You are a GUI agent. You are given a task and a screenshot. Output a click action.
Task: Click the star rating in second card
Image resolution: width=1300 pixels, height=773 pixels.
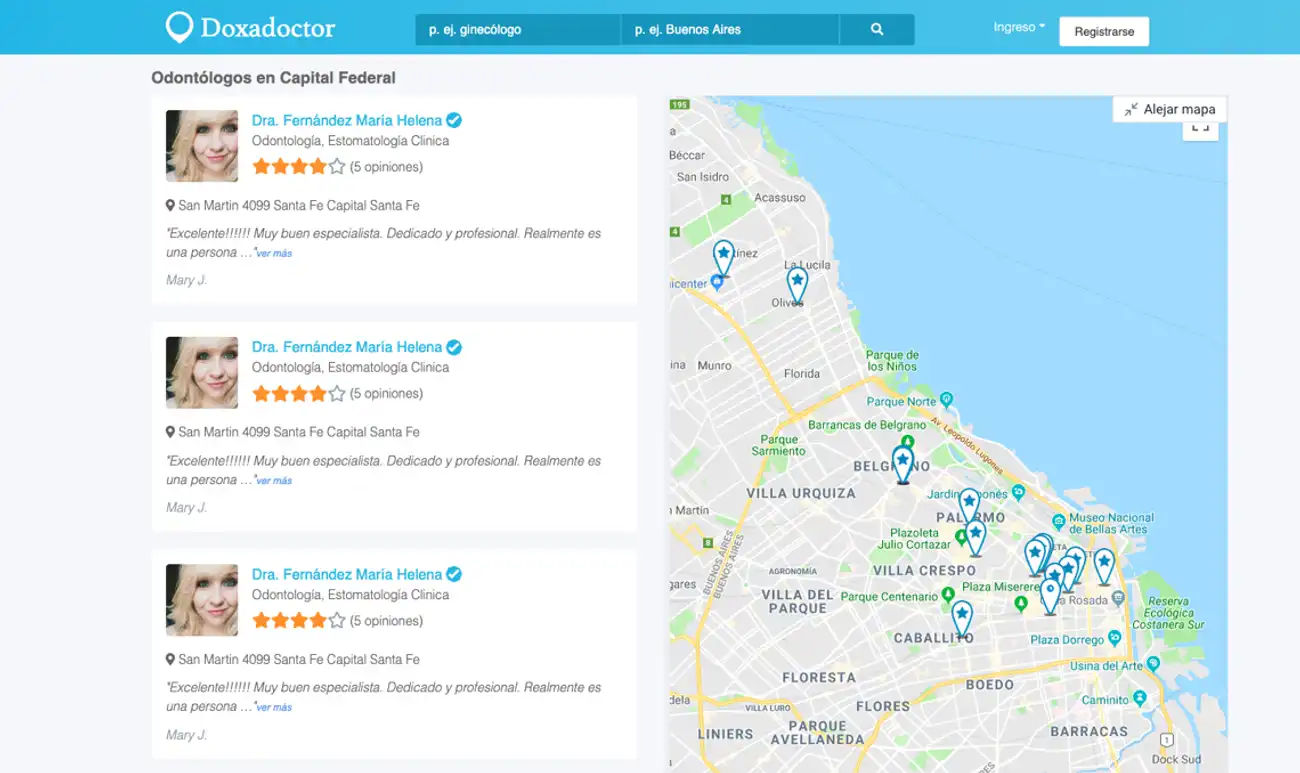click(x=298, y=394)
